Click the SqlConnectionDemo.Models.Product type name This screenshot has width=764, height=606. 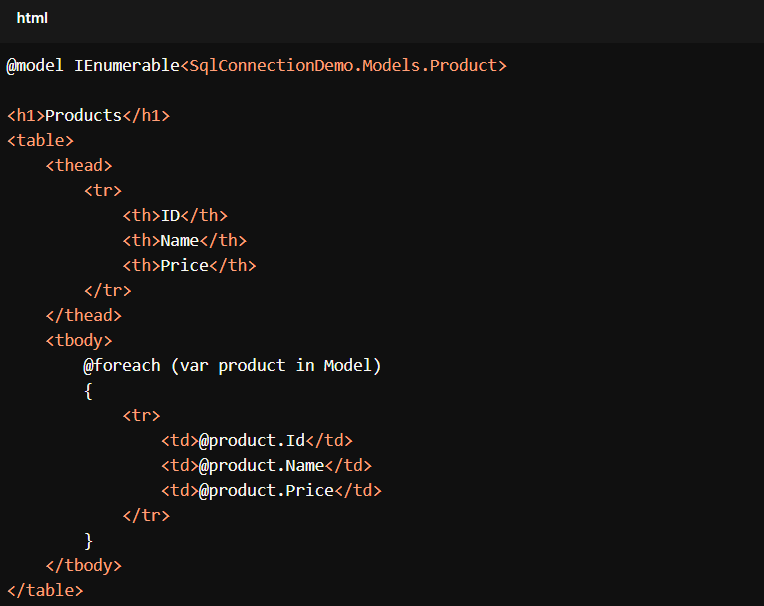(x=344, y=66)
